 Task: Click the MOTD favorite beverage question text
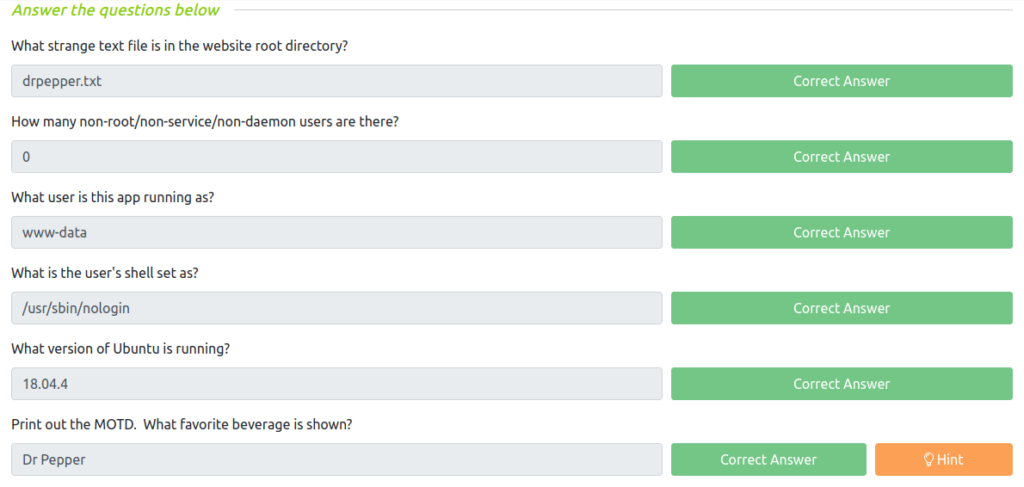[182, 424]
